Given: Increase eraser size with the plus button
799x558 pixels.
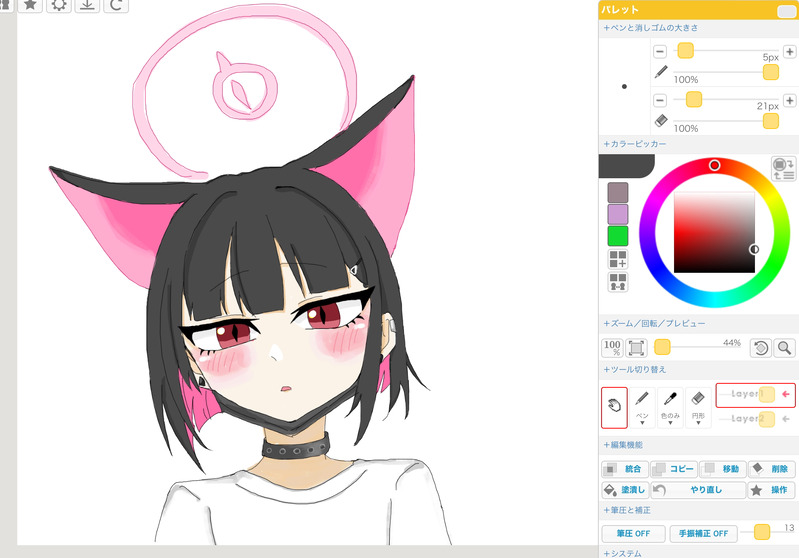Looking at the screenshot, I should 789,100.
